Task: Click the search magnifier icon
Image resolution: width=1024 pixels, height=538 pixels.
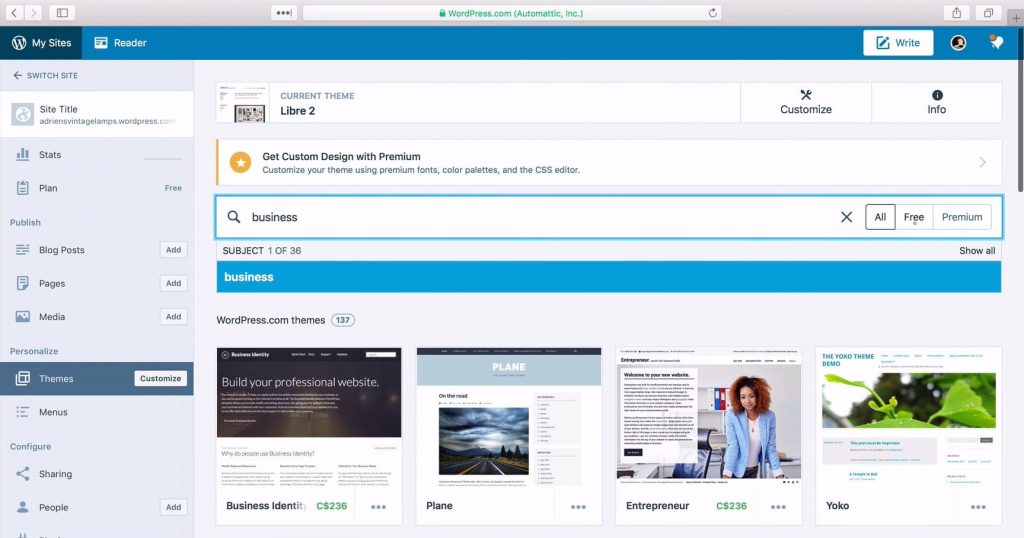Action: 233,217
